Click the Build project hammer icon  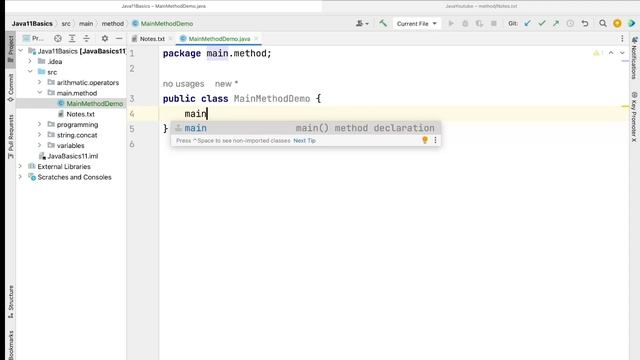click(x=383, y=23)
